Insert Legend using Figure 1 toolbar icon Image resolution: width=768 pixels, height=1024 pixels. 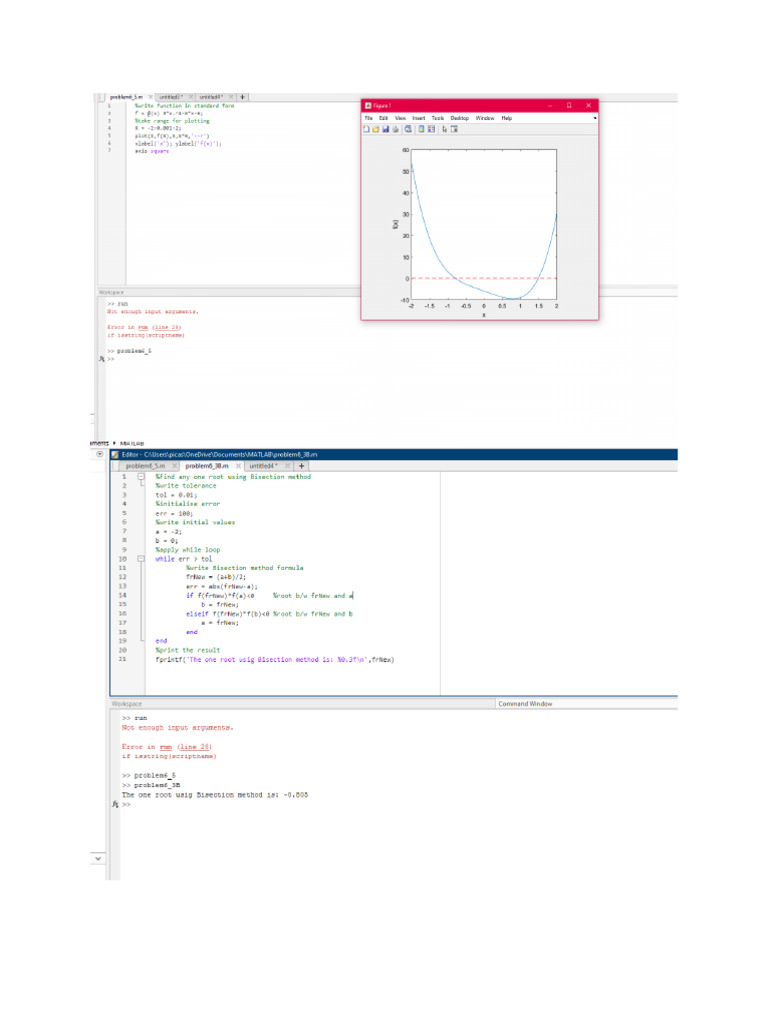point(431,129)
